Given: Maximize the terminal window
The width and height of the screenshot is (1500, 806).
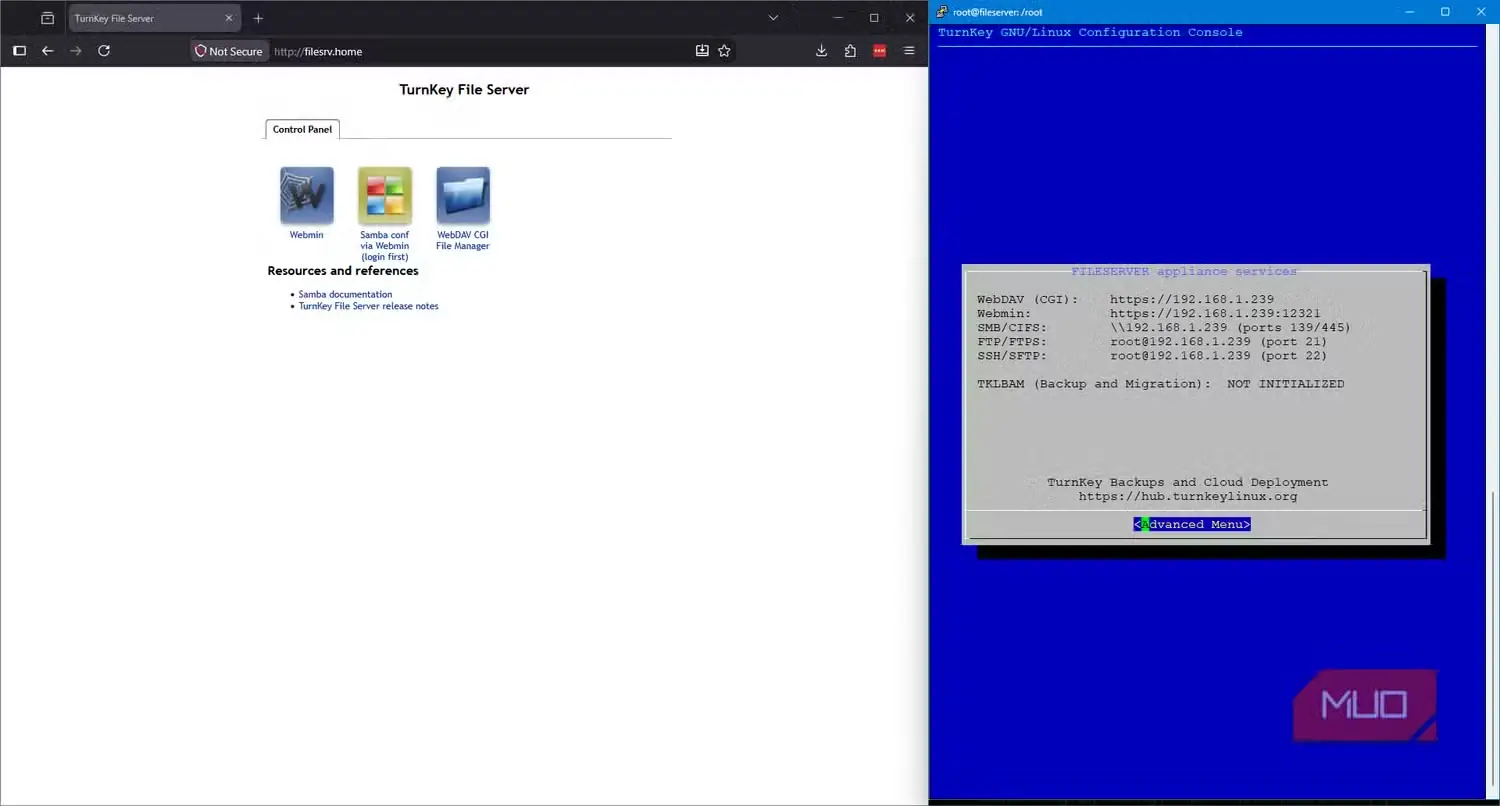Looking at the screenshot, I should click(x=1445, y=11).
